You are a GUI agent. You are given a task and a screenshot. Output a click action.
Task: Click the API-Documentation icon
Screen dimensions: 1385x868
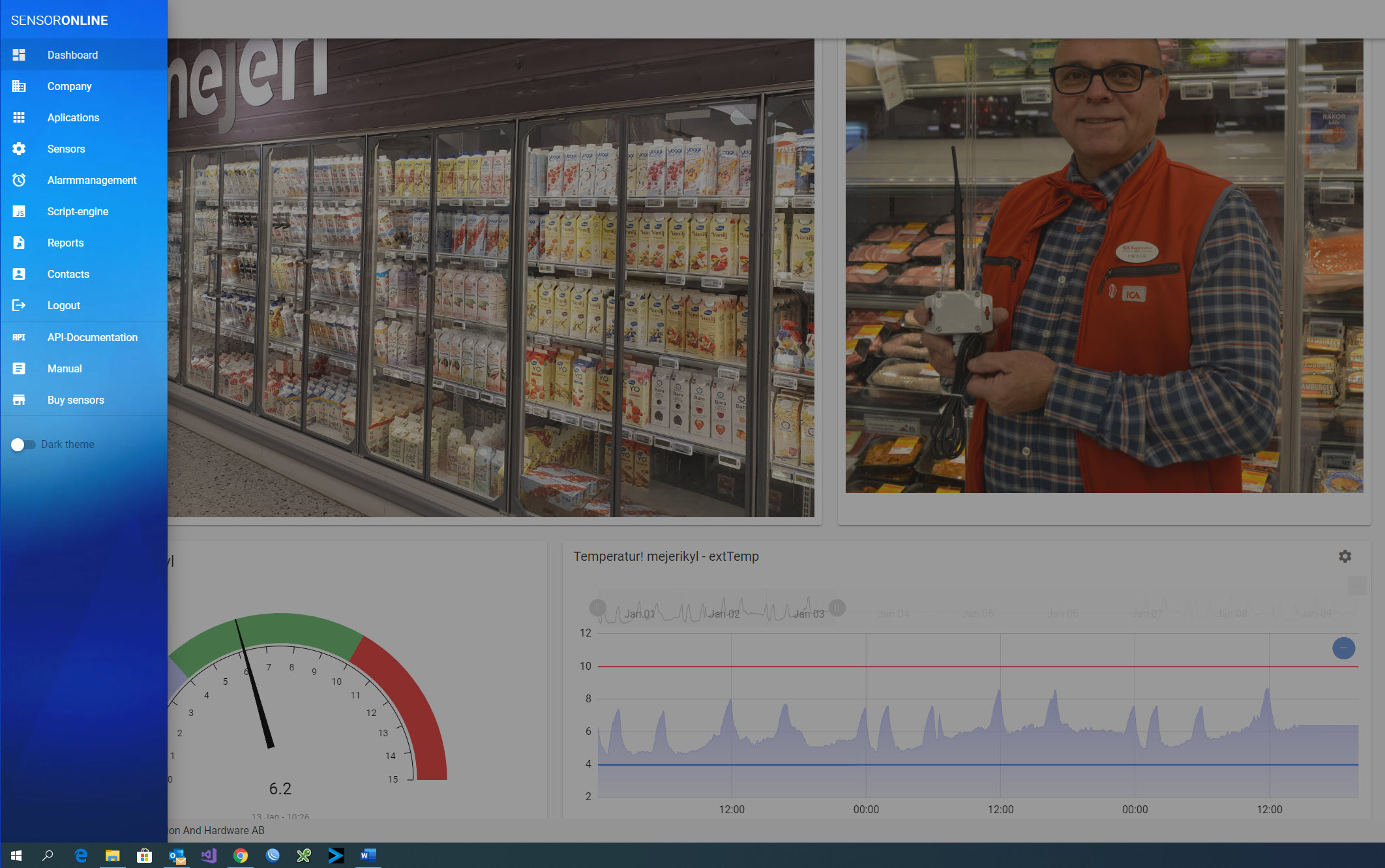pyautogui.click(x=19, y=337)
